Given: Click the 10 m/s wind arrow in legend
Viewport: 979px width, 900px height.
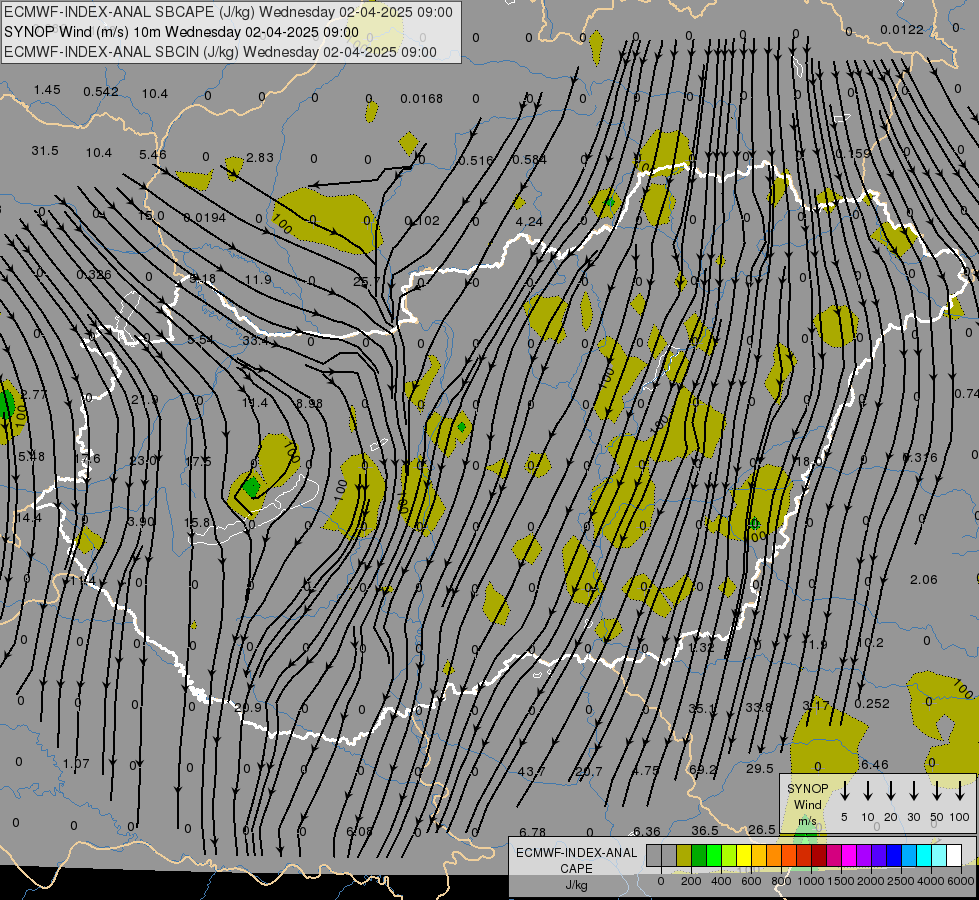Looking at the screenshot, I should pos(868,791).
